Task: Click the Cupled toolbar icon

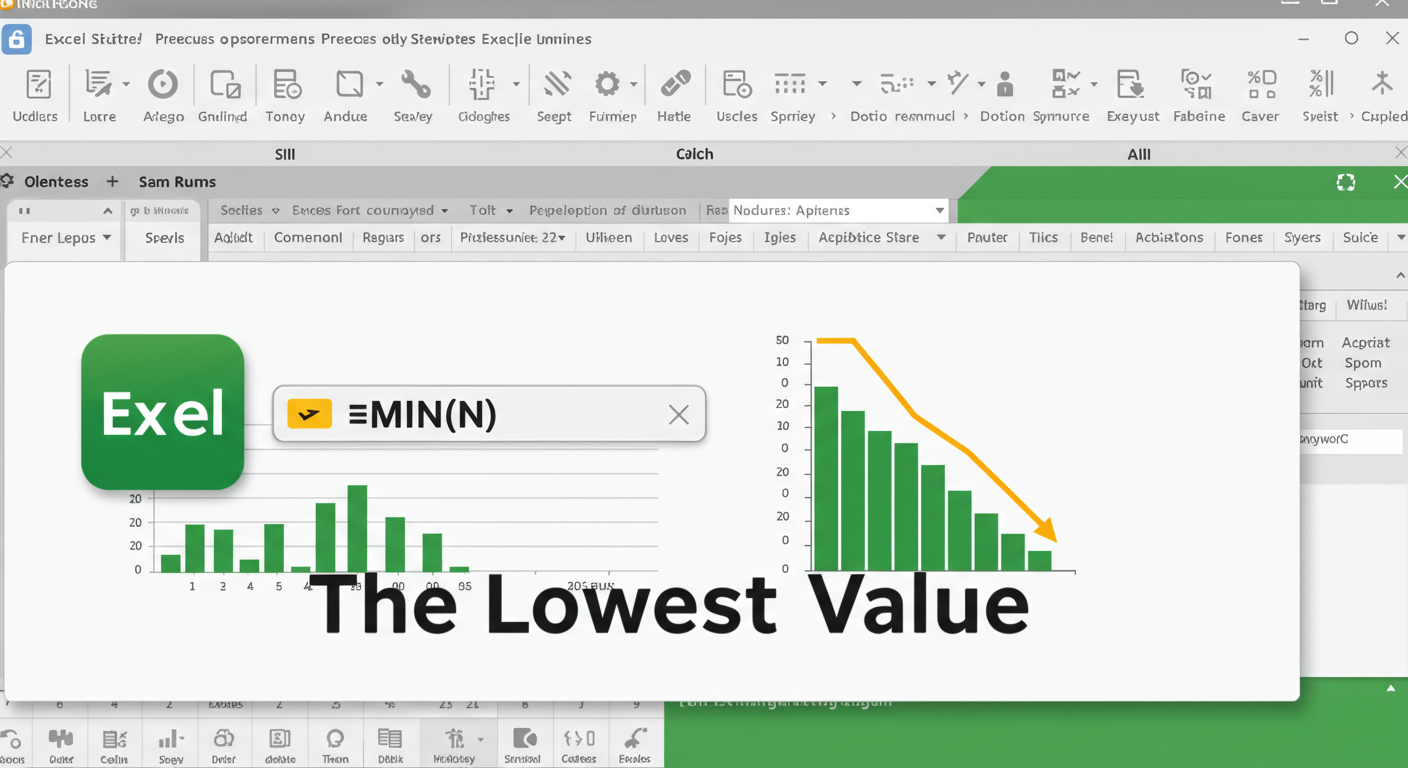Action: (x=1383, y=84)
